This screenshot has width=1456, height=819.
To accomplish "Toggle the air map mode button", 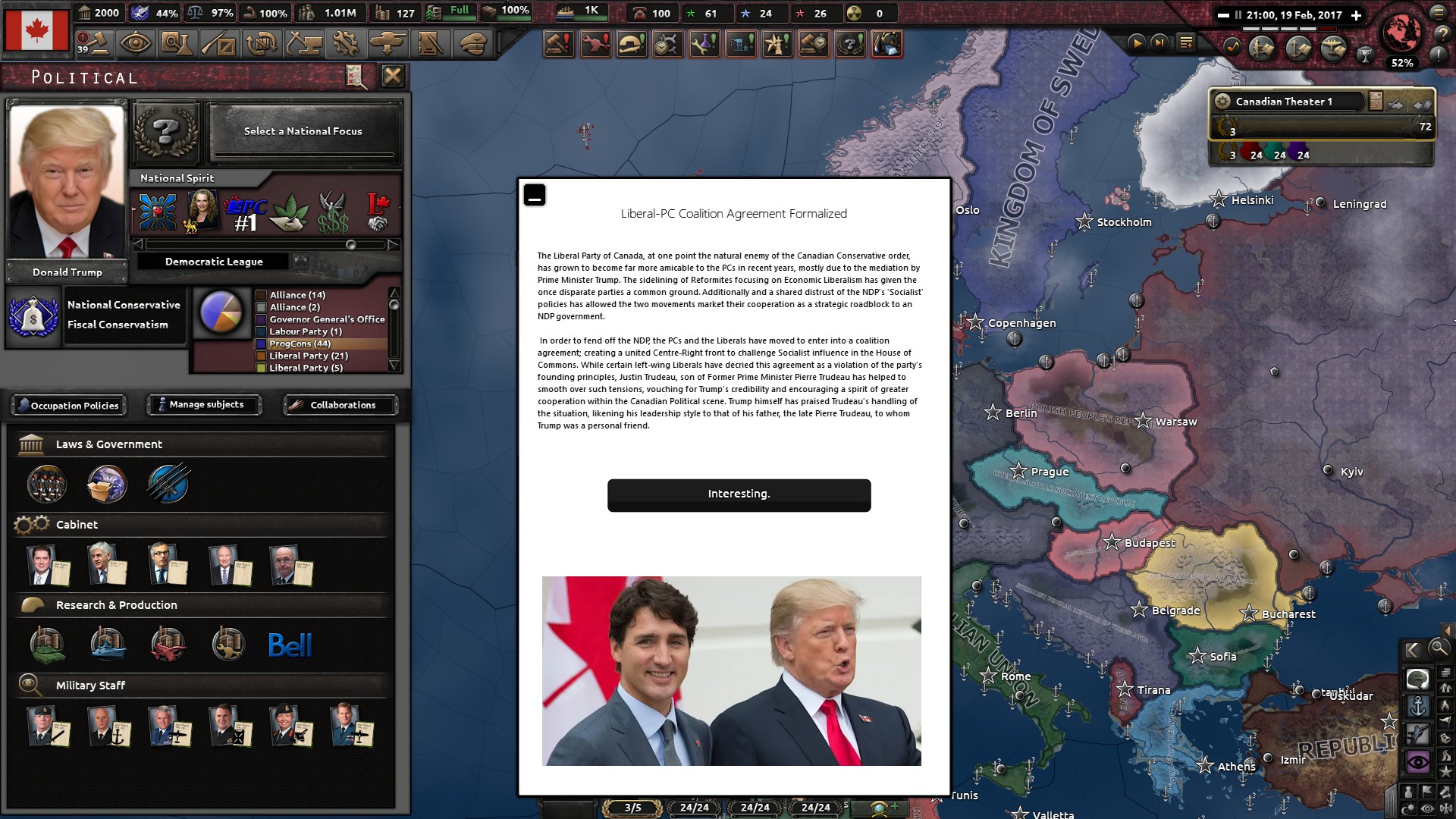I will click(x=1417, y=733).
